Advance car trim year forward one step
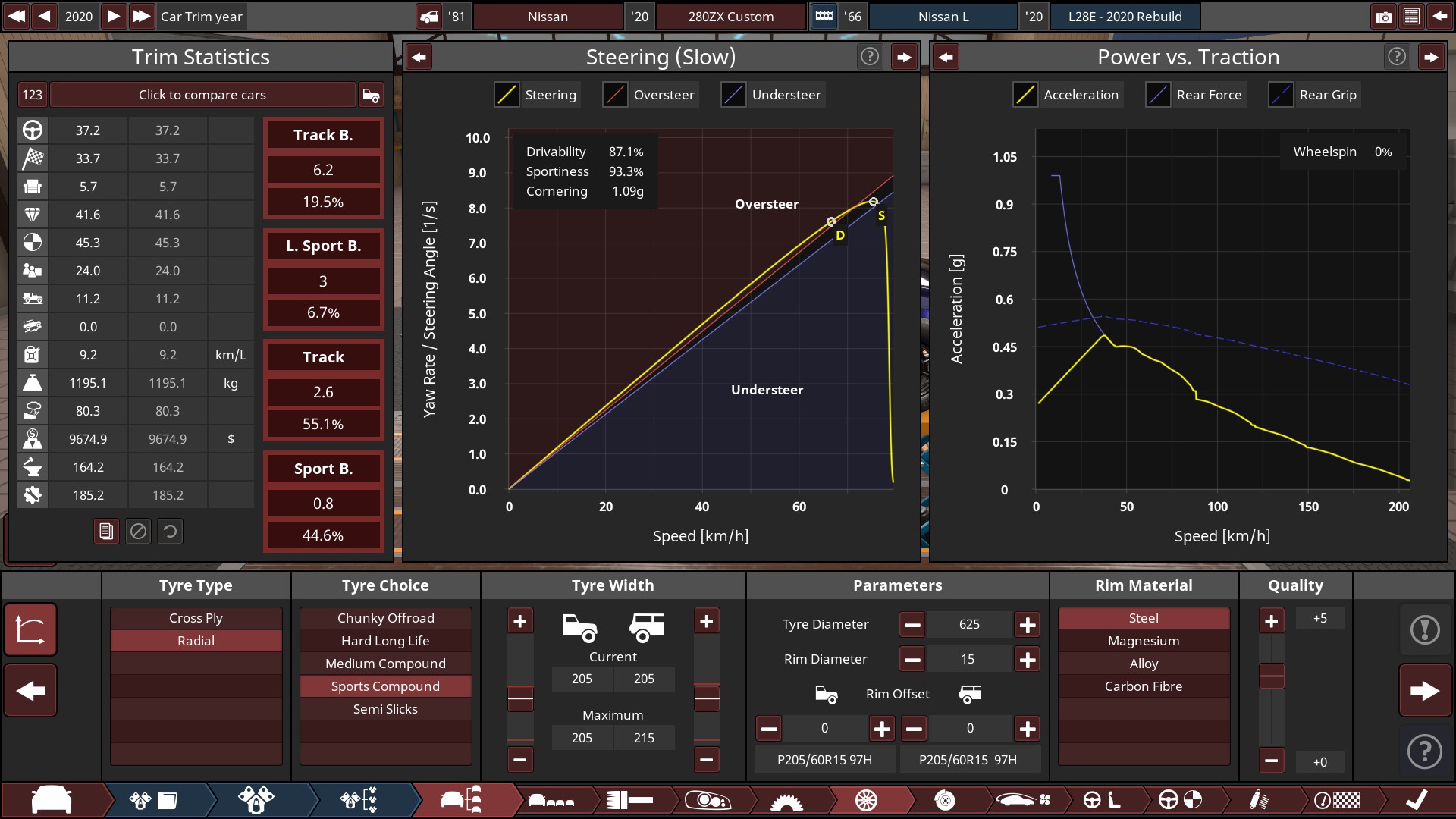 (113, 17)
